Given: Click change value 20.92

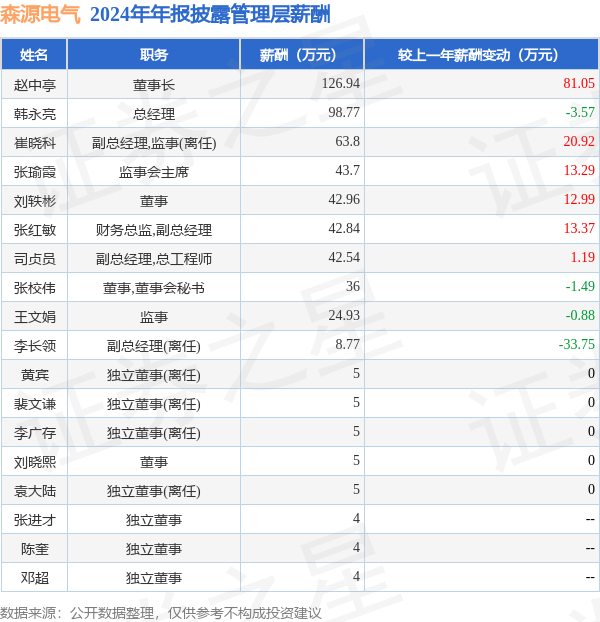Looking at the screenshot, I should click(x=579, y=141).
